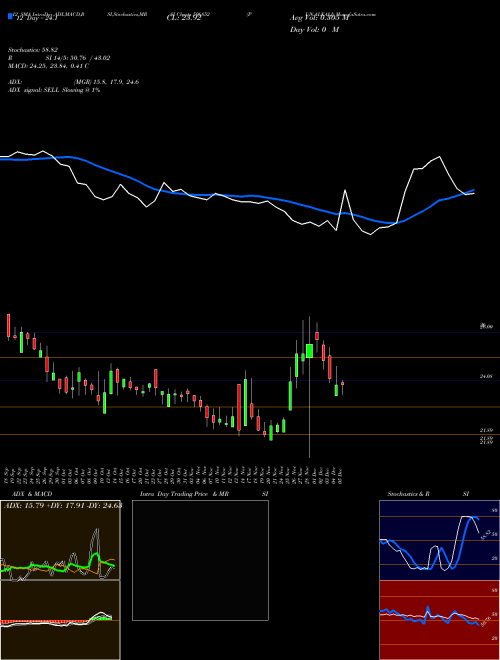Click the last small red candlestick
The height and width of the screenshot is (660, 500).
343,383
